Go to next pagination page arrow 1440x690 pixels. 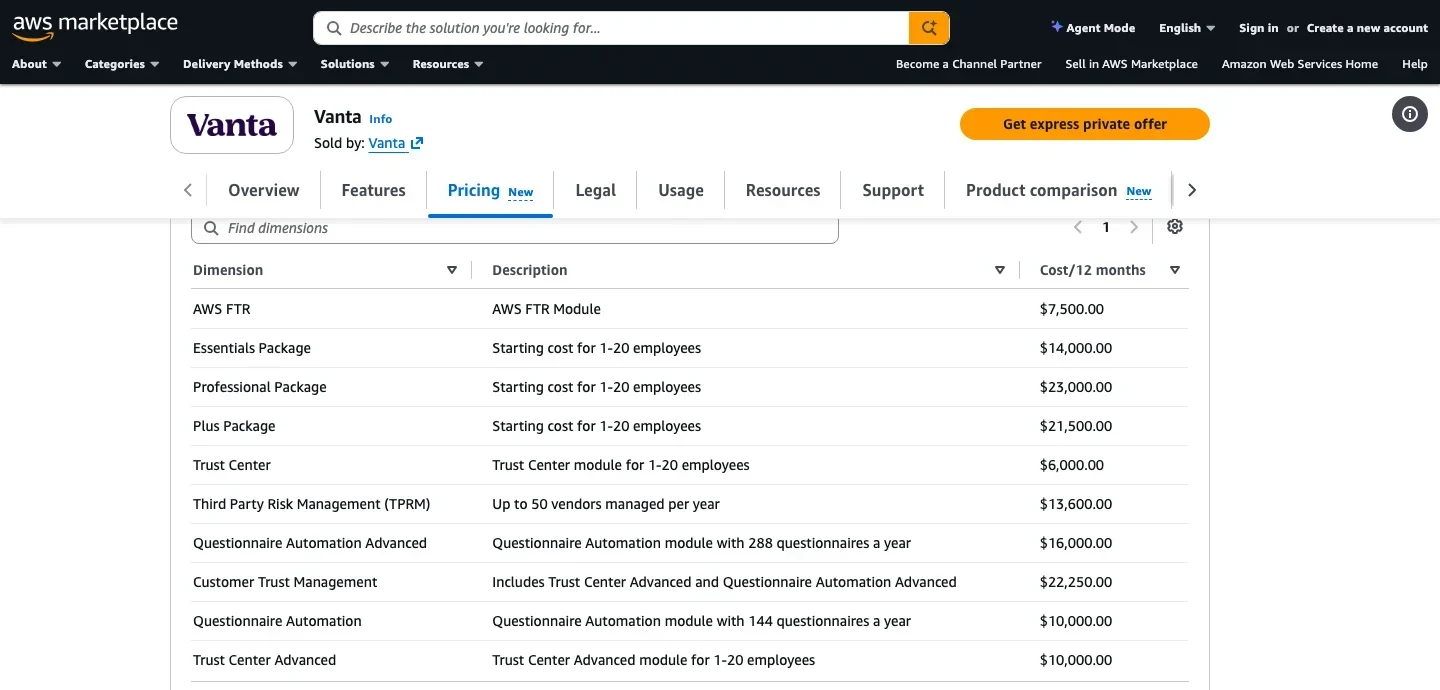click(x=1134, y=228)
